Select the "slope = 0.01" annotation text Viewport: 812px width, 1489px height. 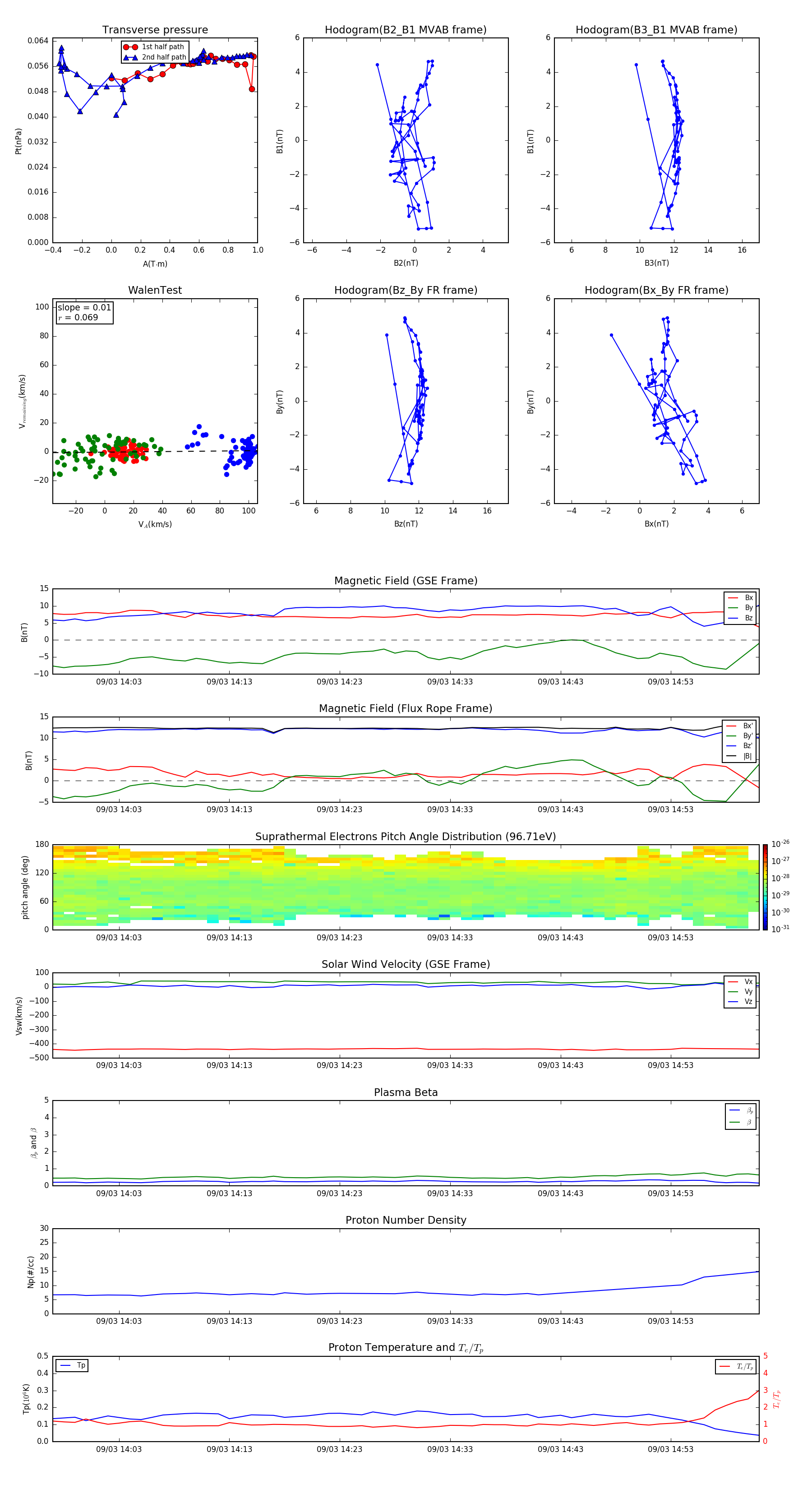click(x=84, y=308)
